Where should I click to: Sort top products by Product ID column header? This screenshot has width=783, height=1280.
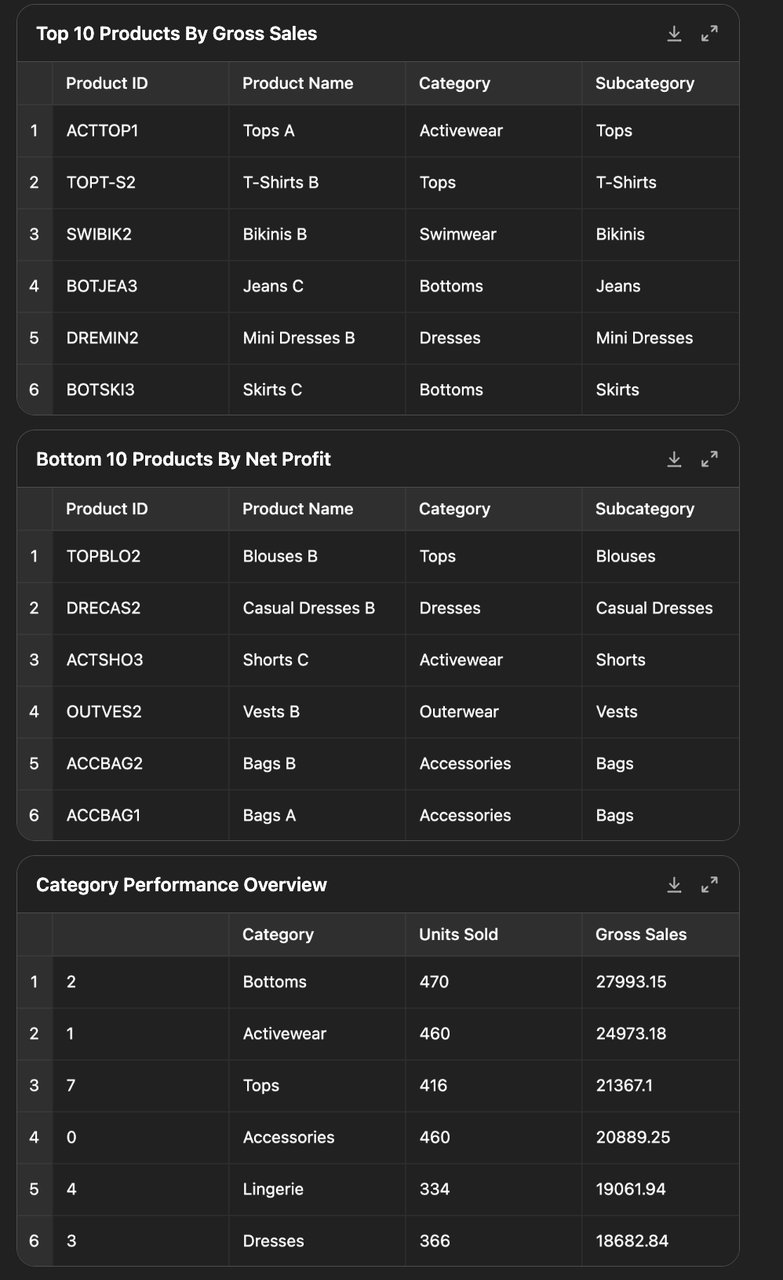tap(107, 83)
